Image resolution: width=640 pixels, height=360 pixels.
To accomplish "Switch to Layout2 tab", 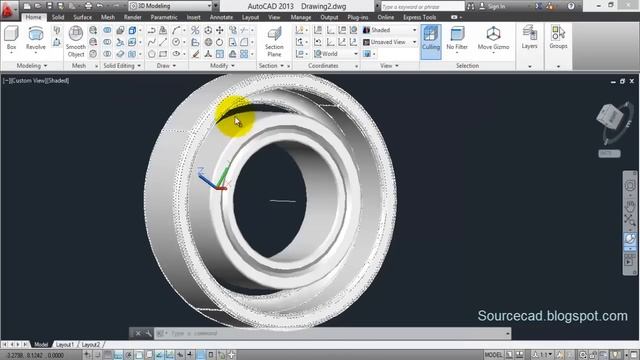I will pos(90,345).
